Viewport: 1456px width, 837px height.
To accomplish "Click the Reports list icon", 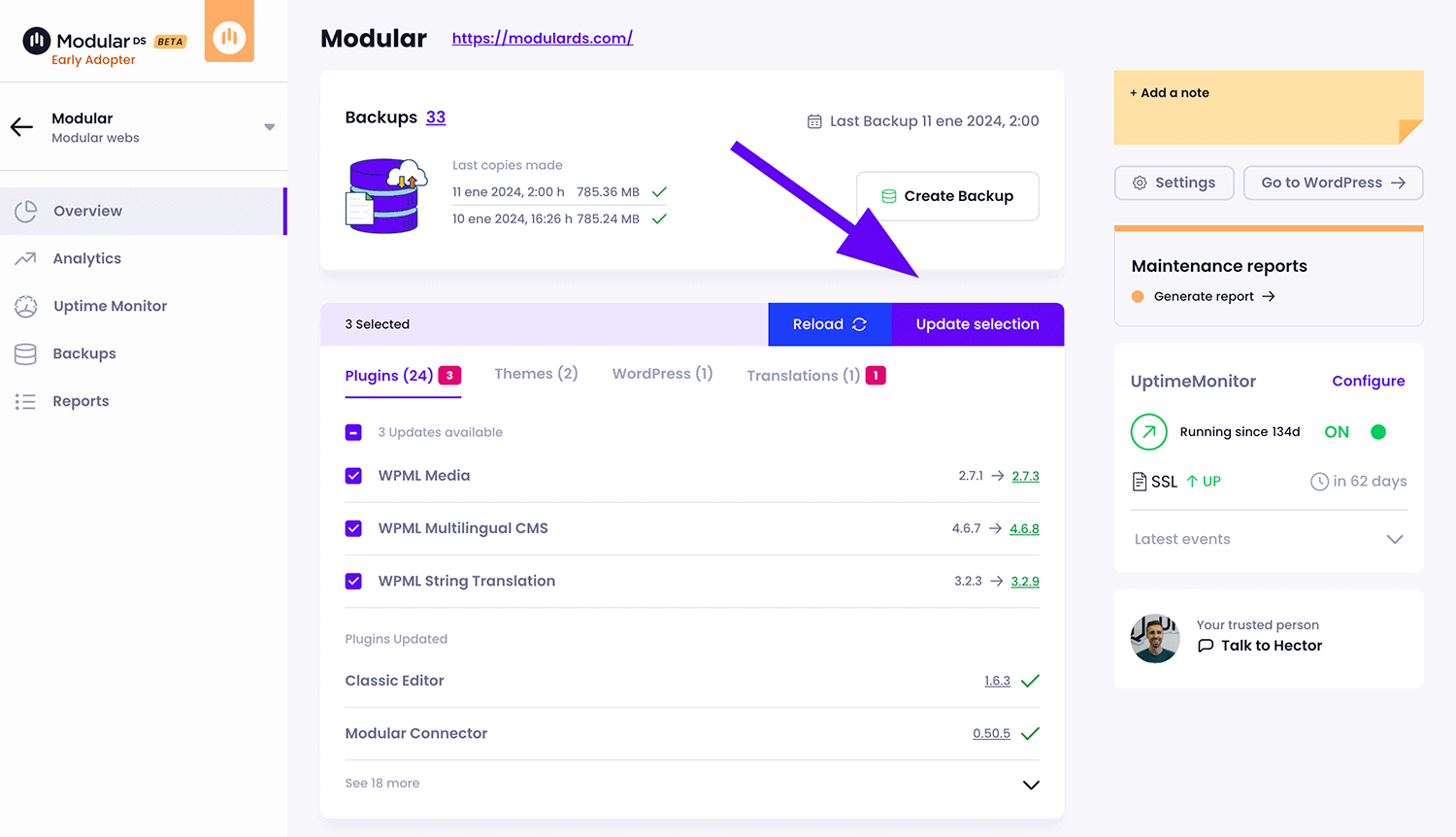I will tap(25, 401).
